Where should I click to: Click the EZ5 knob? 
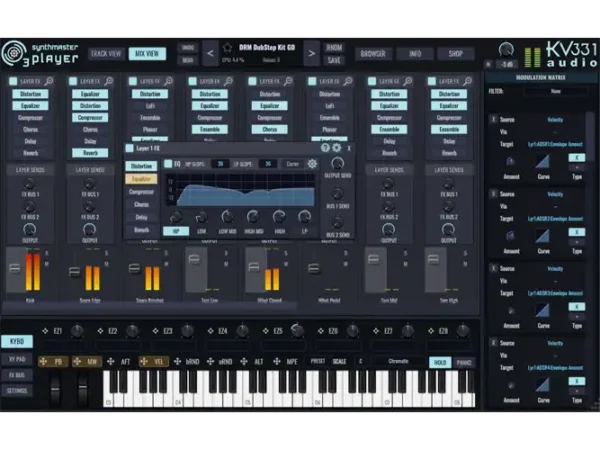click(x=297, y=330)
